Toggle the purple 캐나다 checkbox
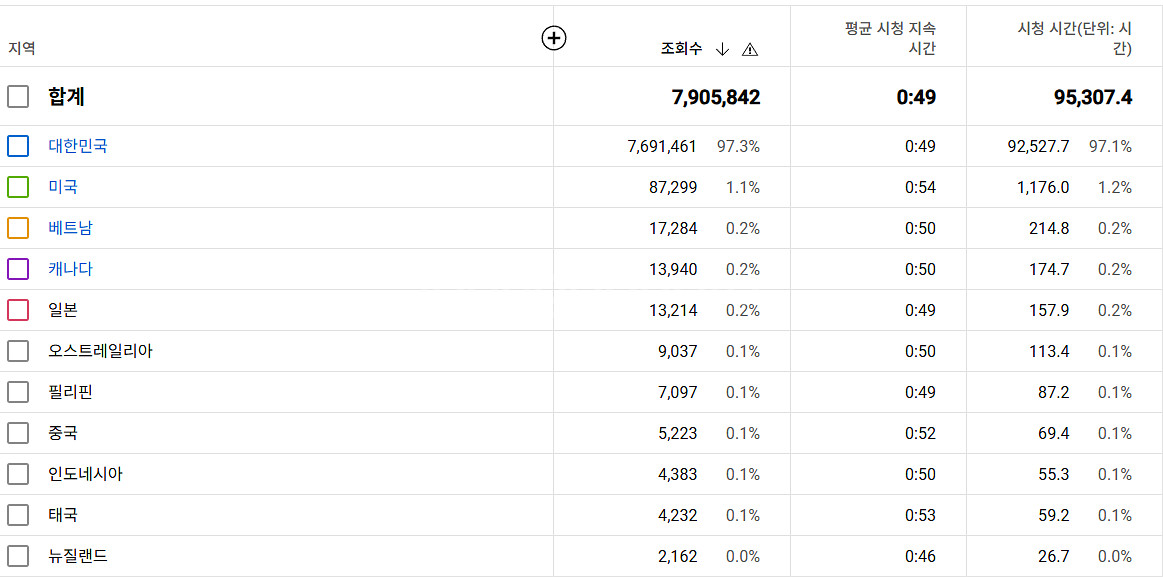This screenshot has width=1163, height=577. pos(18,269)
